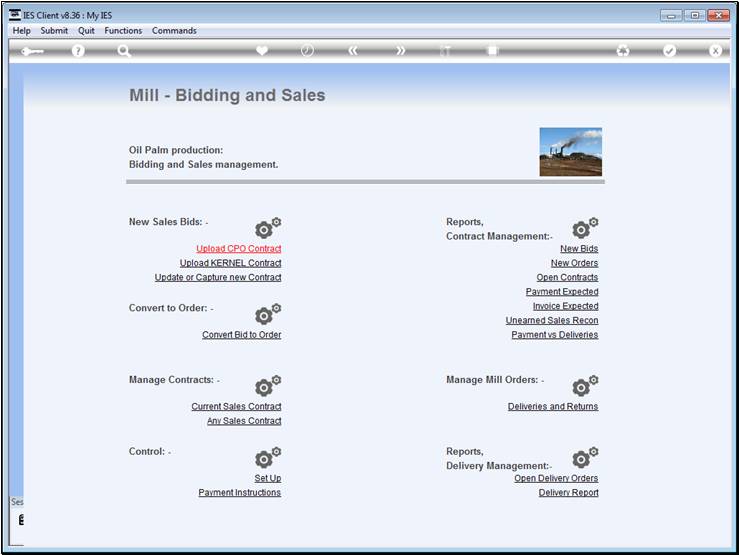This screenshot has width=739, height=555.
Task: Click the clock history icon
Action: [307, 50]
